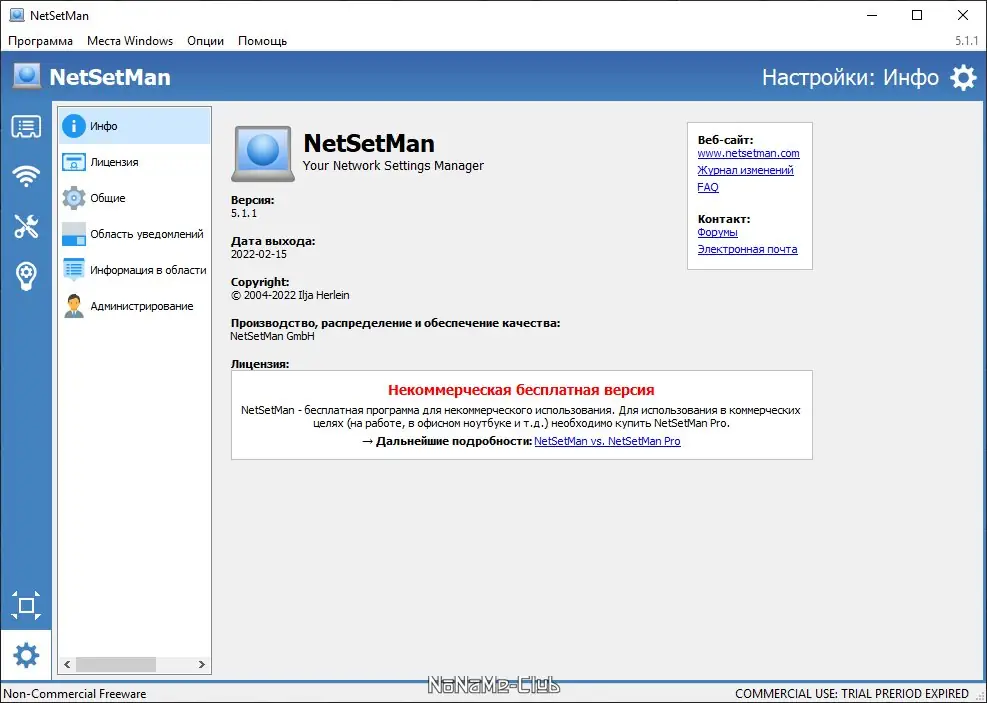Open the www.netsetman.com website link
Viewport: 987px width, 703px height.
[748, 153]
